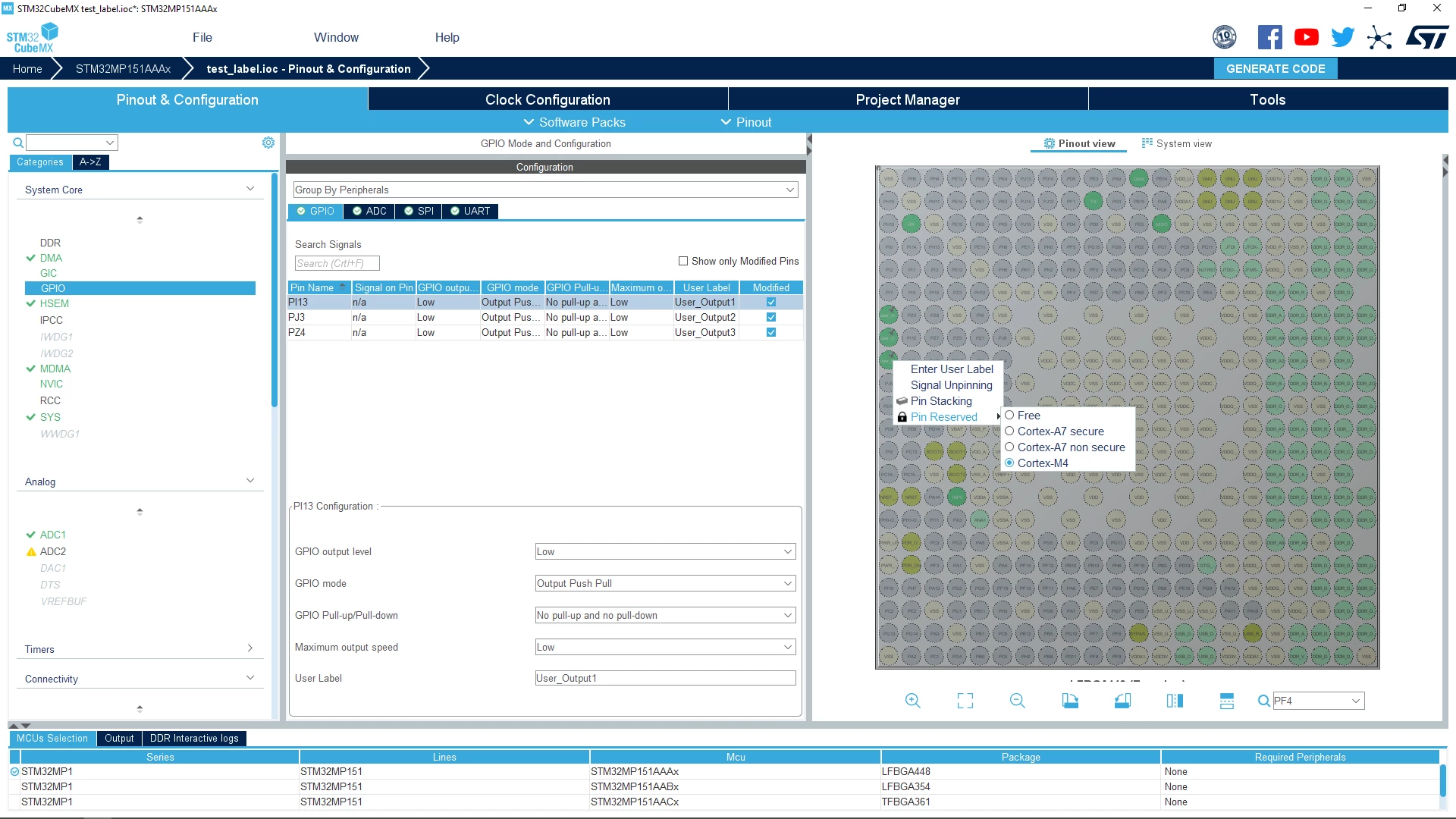The width and height of the screenshot is (1456, 819).
Task: Switch to the Clock Configuration tab
Action: pos(548,99)
